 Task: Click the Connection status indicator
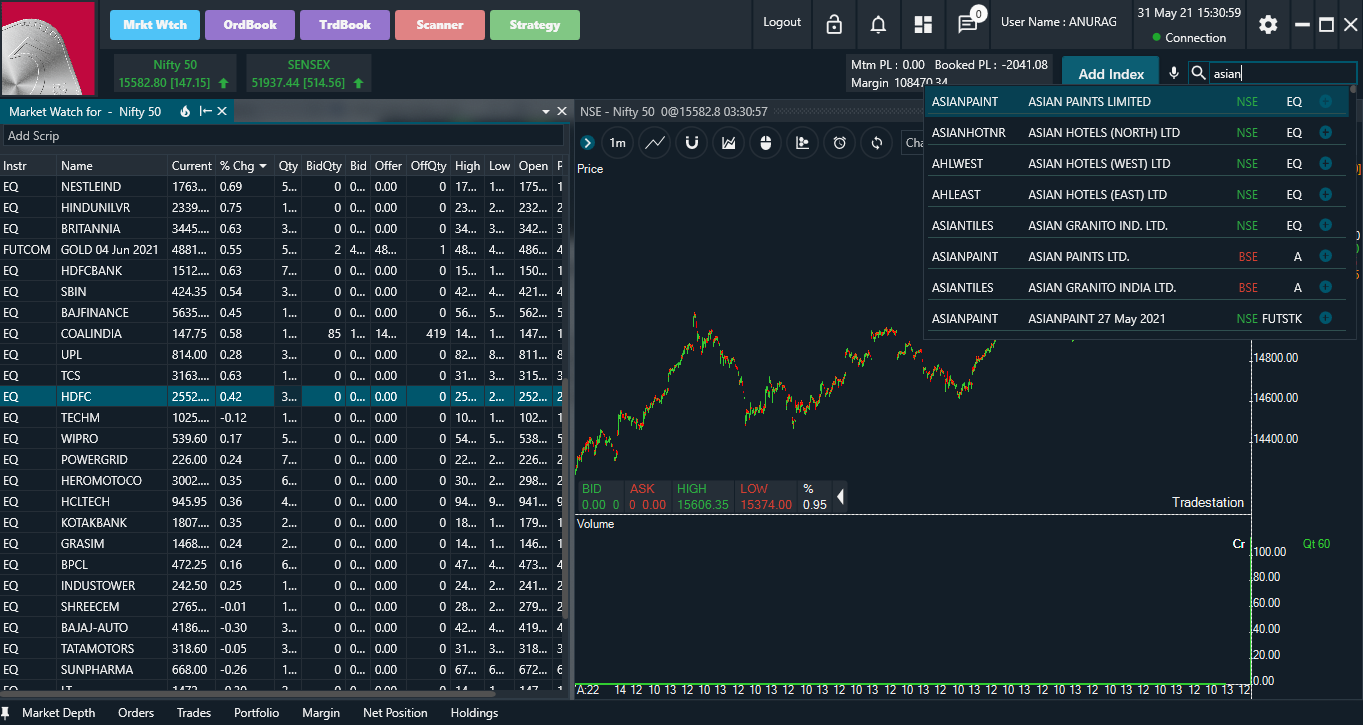1189,37
